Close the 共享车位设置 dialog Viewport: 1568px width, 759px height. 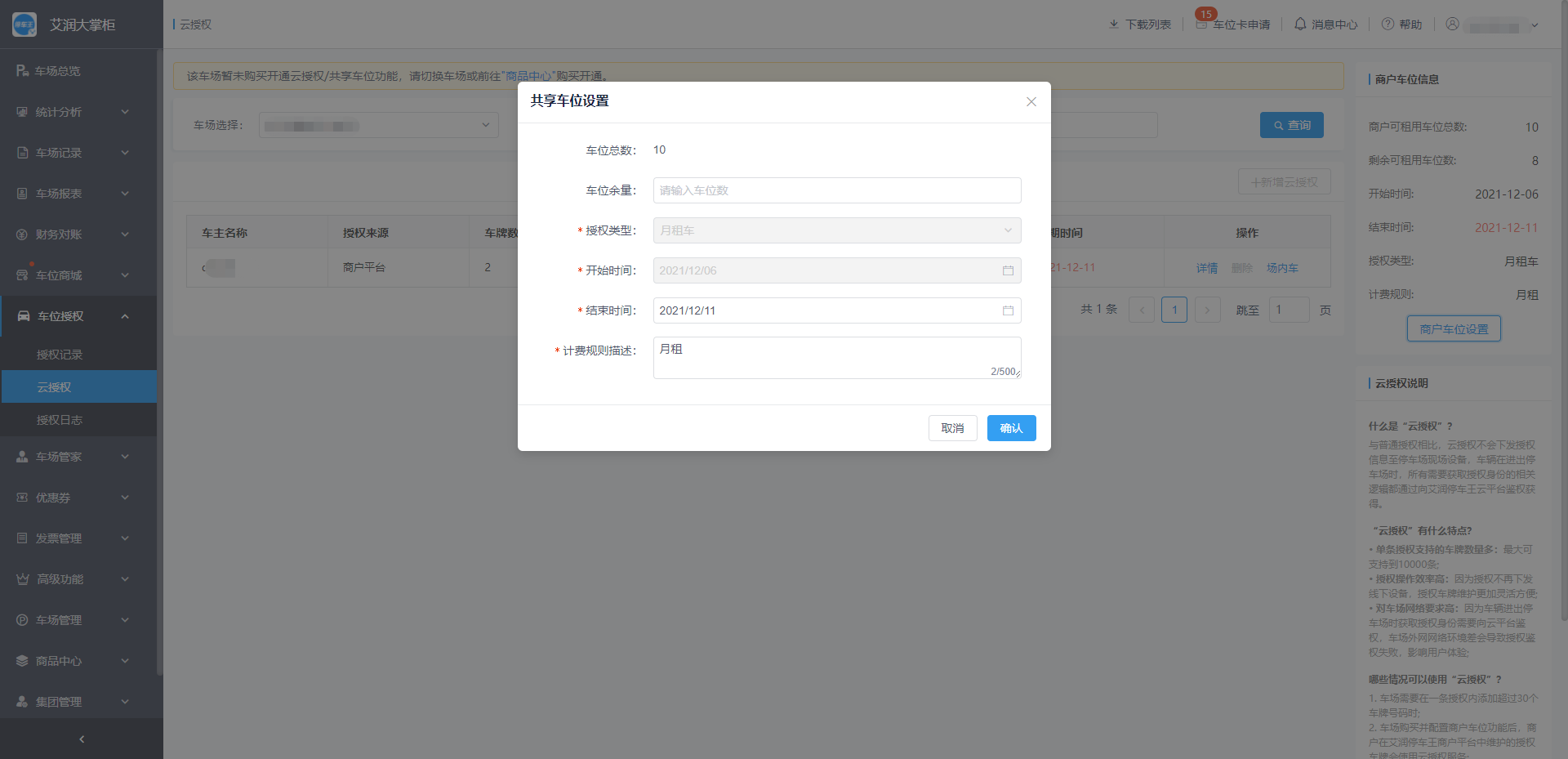1031,101
